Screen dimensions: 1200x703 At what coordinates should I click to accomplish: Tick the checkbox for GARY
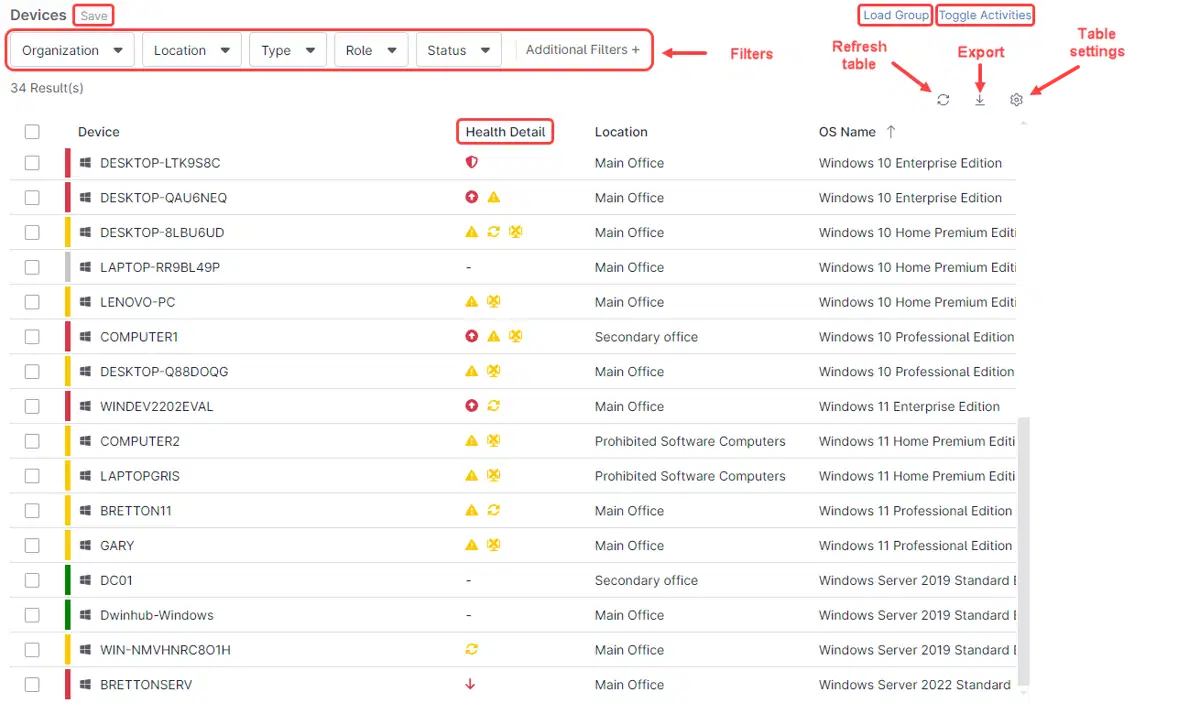(32, 545)
